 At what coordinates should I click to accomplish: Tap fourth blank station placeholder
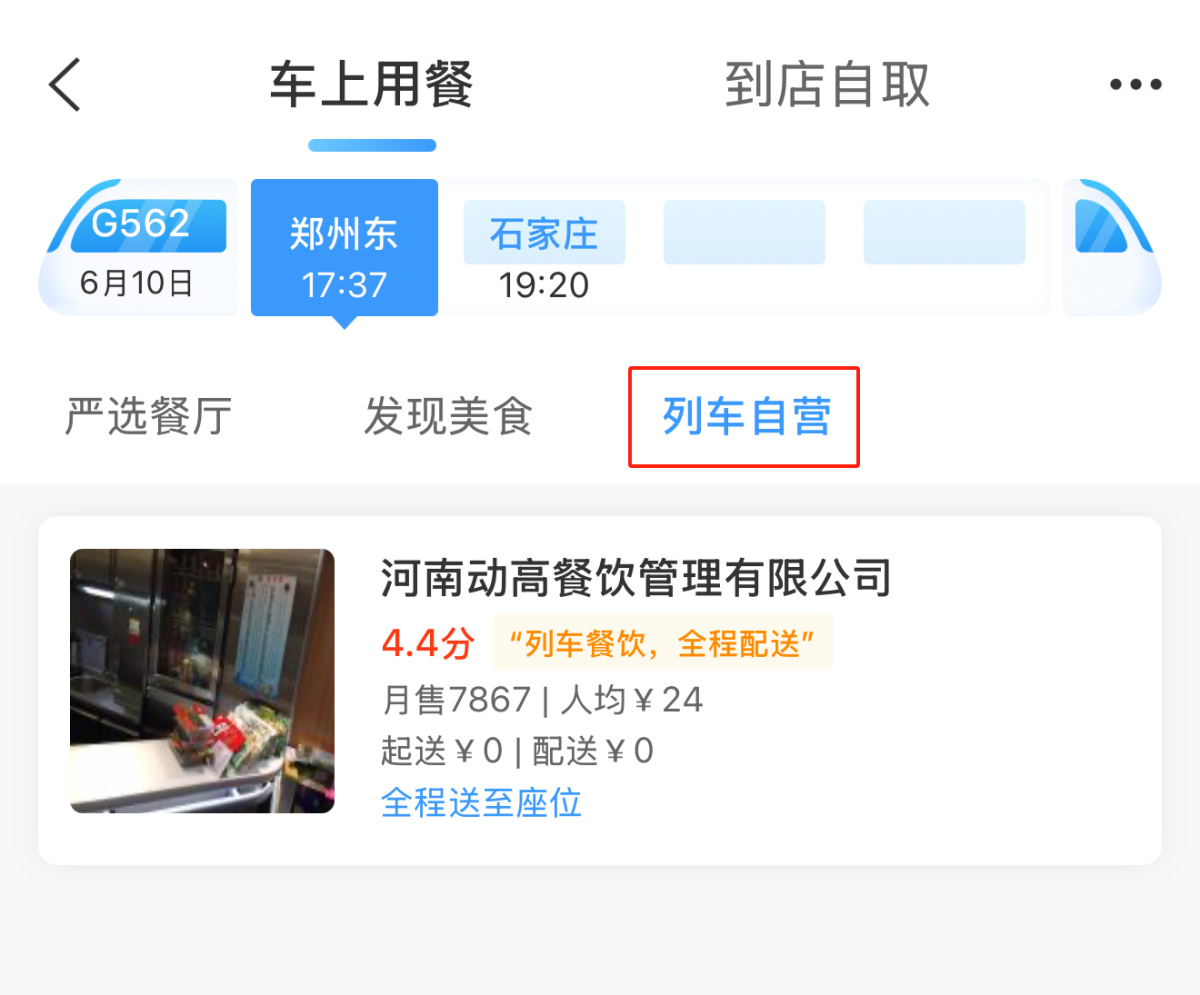(944, 232)
